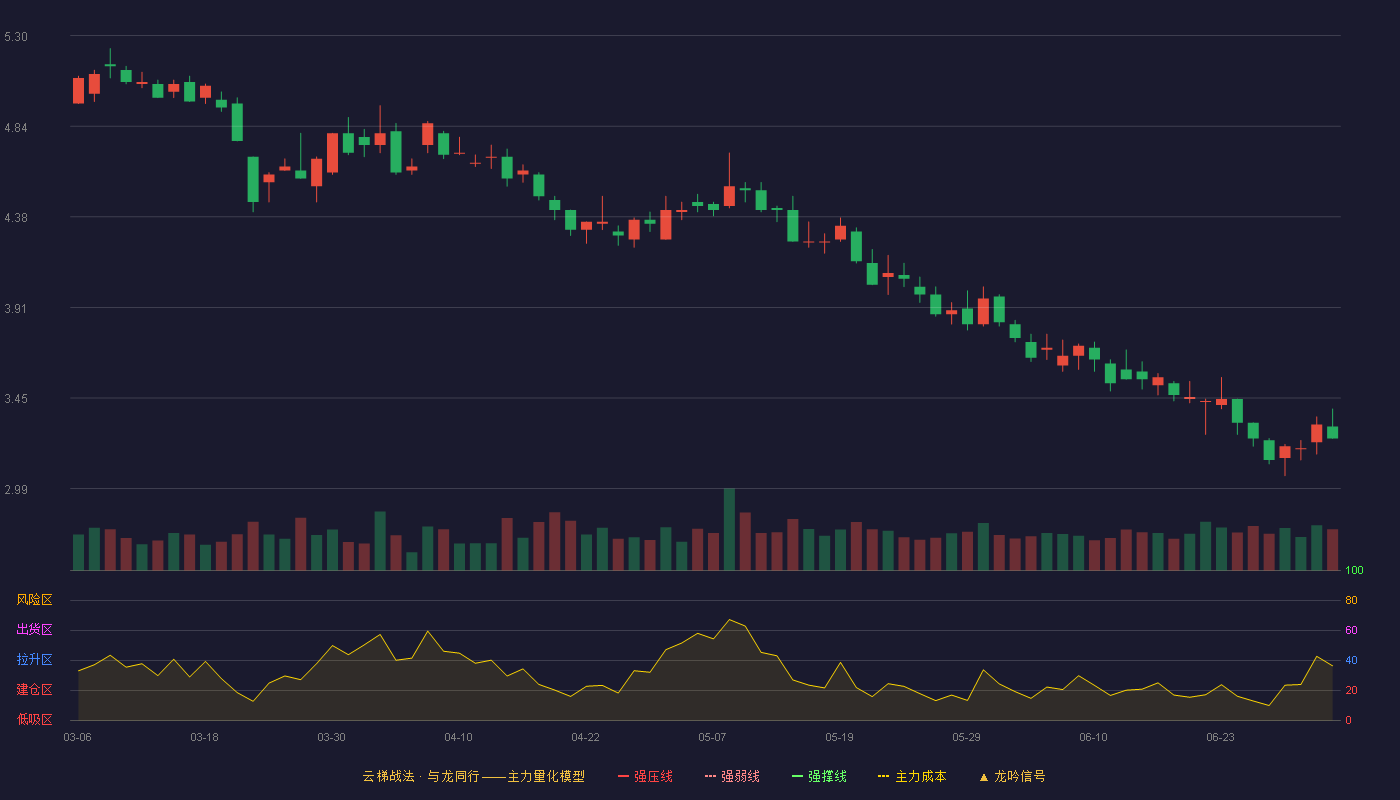This screenshot has height=800, width=1400.
Task: Toggle the 龙吟信号 legend item
Action: [1012, 776]
